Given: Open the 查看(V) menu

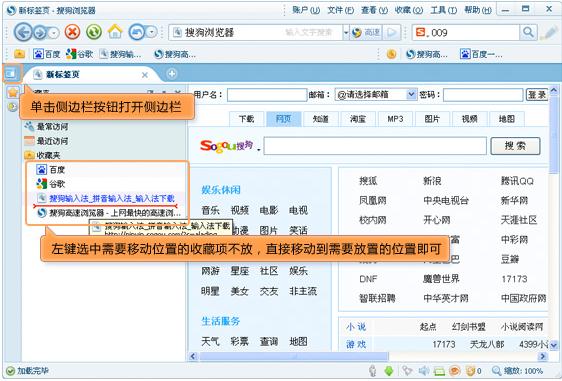Looking at the screenshot, I should coord(374,10).
